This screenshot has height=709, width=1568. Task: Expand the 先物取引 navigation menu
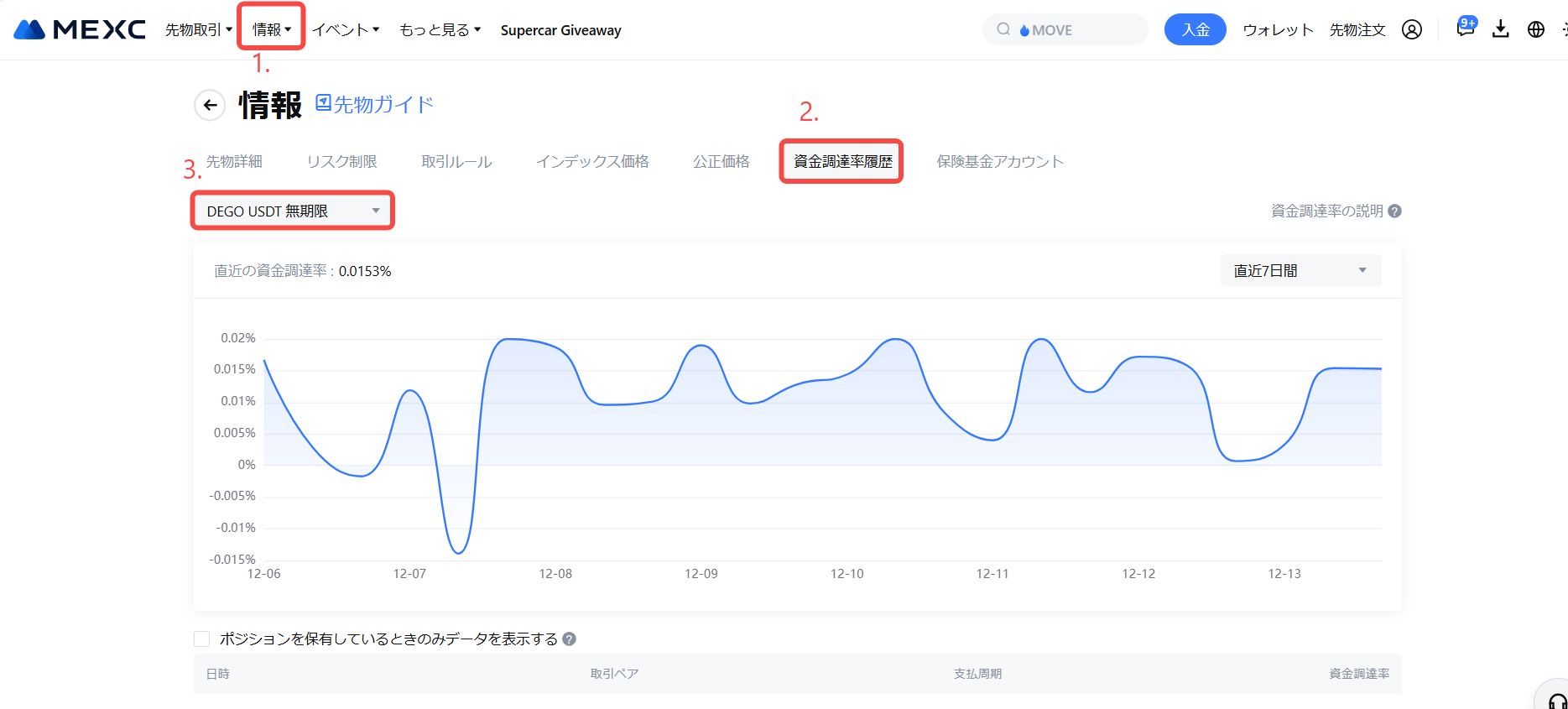(x=198, y=30)
